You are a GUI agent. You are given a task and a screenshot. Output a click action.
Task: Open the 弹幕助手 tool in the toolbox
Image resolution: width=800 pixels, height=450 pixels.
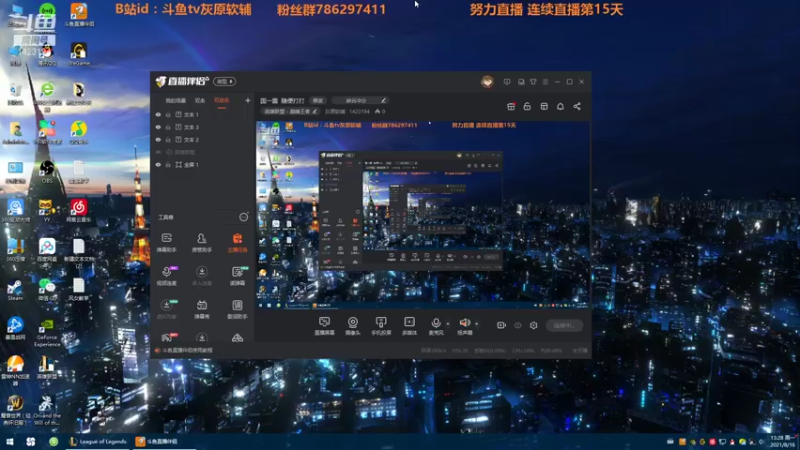(x=166, y=242)
